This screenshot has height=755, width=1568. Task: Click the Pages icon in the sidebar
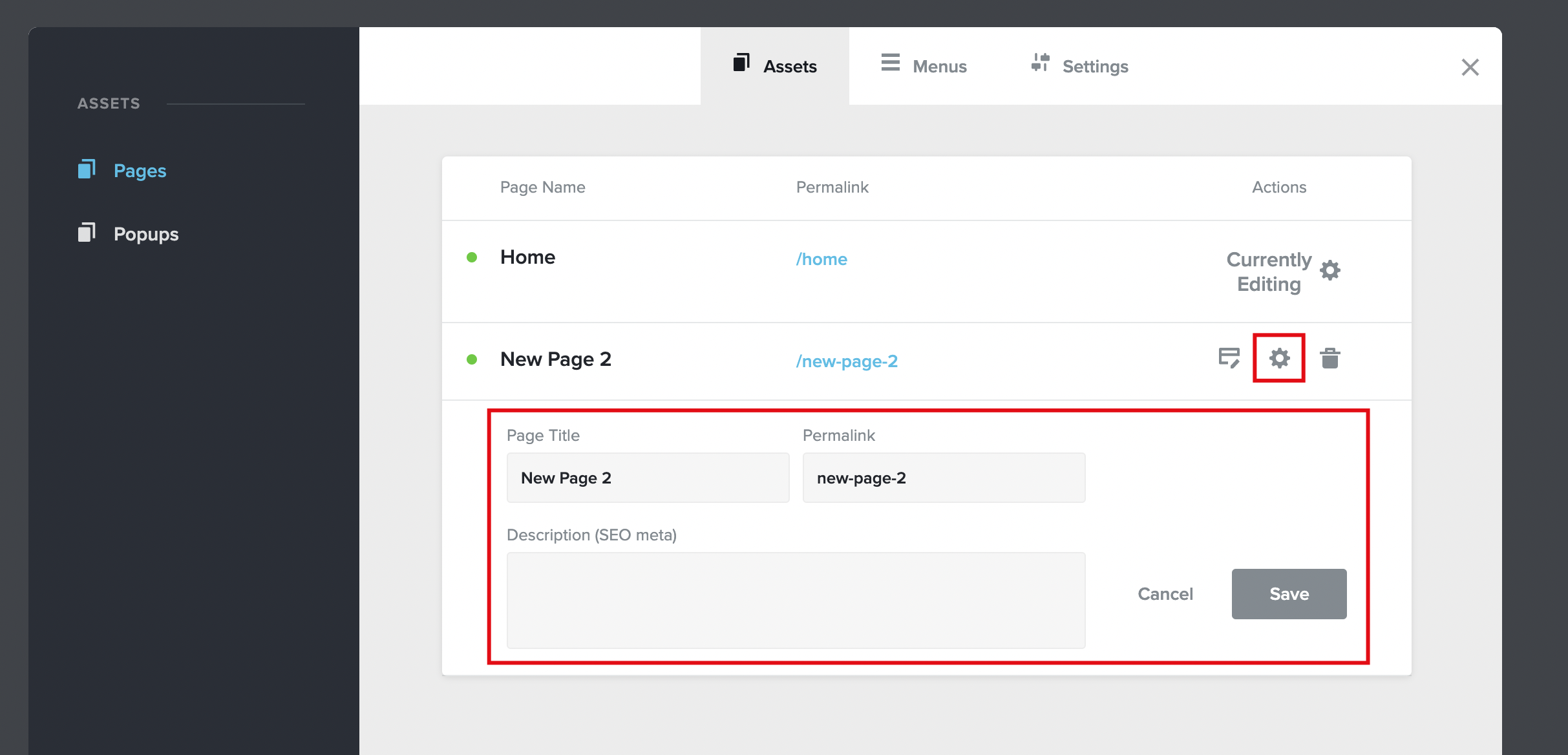pos(87,169)
